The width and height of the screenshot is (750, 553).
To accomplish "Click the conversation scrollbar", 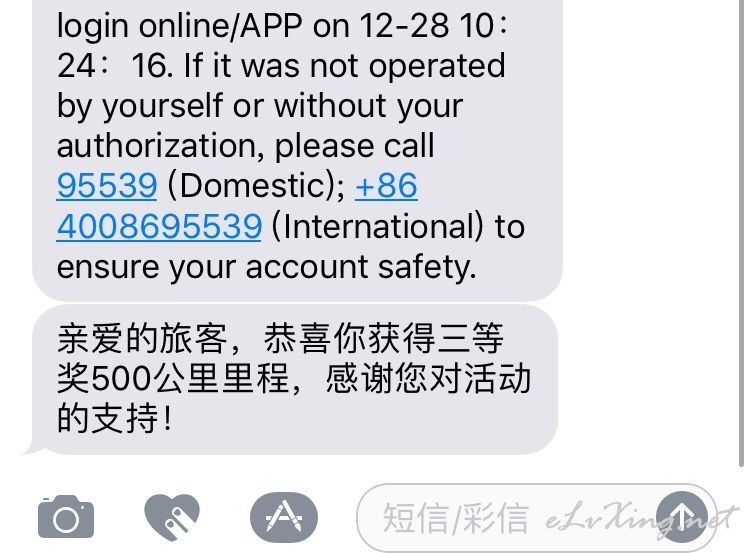I will coord(741,230).
